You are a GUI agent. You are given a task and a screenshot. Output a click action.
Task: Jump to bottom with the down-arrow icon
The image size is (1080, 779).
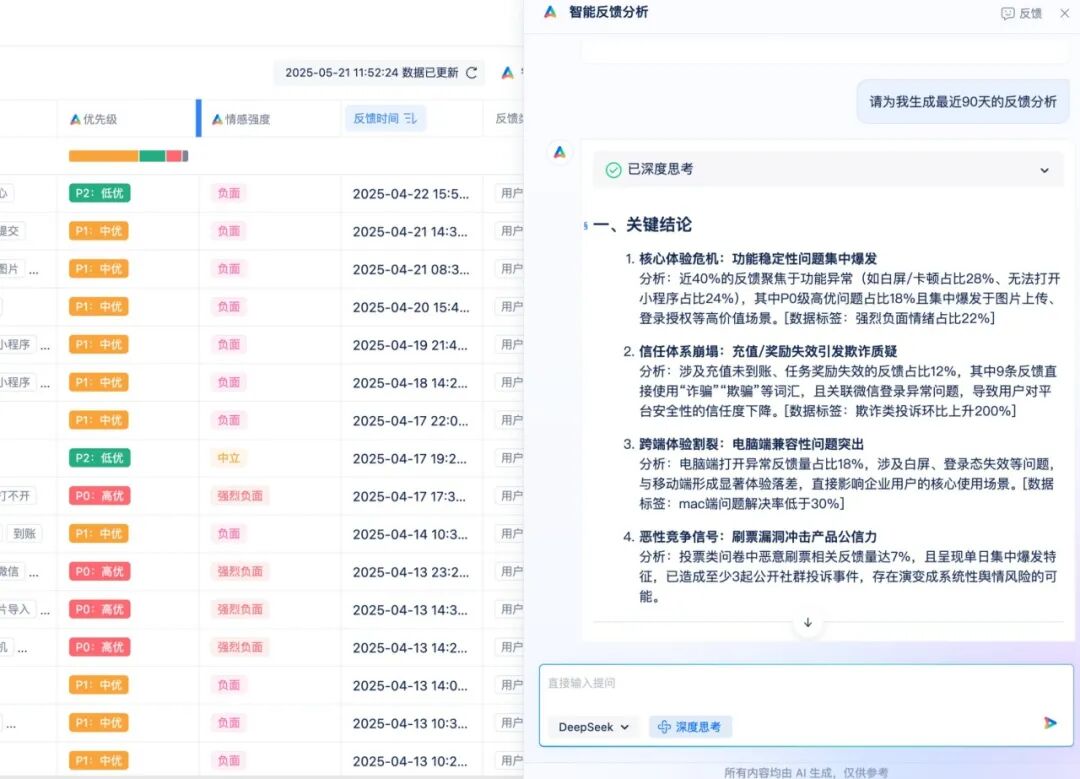[808, 623]
